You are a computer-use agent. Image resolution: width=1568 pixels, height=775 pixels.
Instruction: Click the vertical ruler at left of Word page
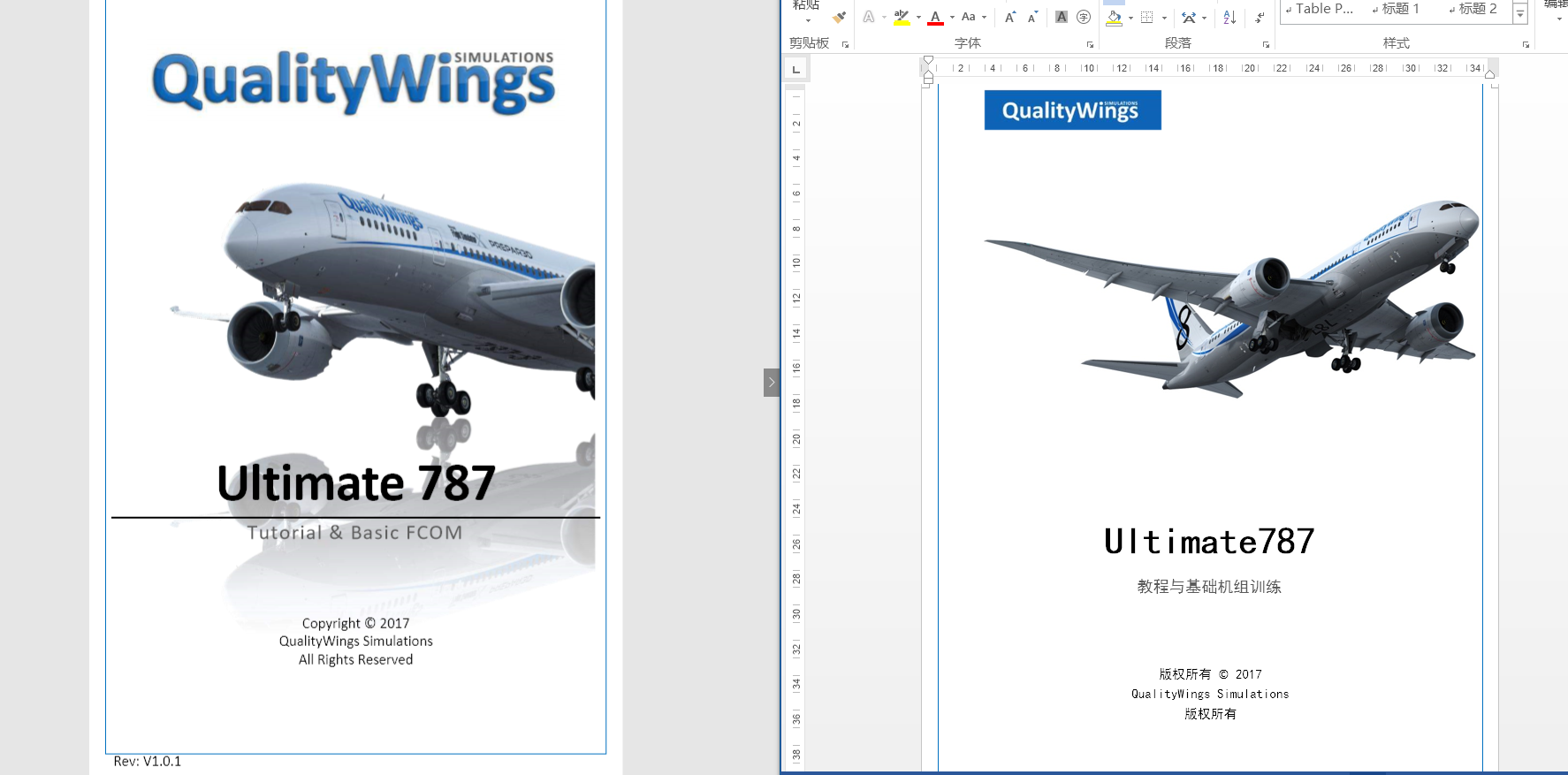795,427
